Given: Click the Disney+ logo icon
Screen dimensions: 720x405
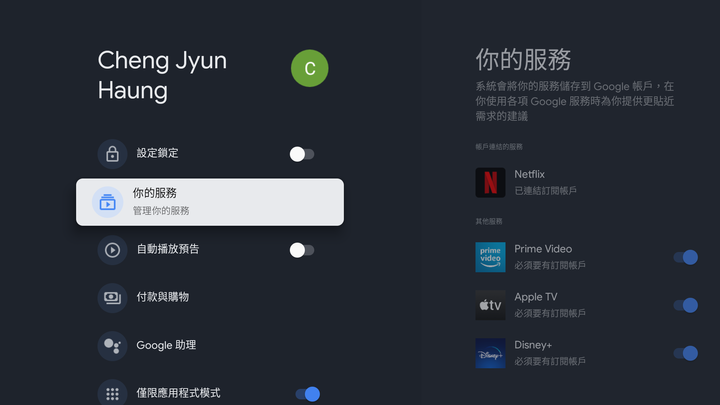Looking at the screenshot, I should (x=490, y=353).
